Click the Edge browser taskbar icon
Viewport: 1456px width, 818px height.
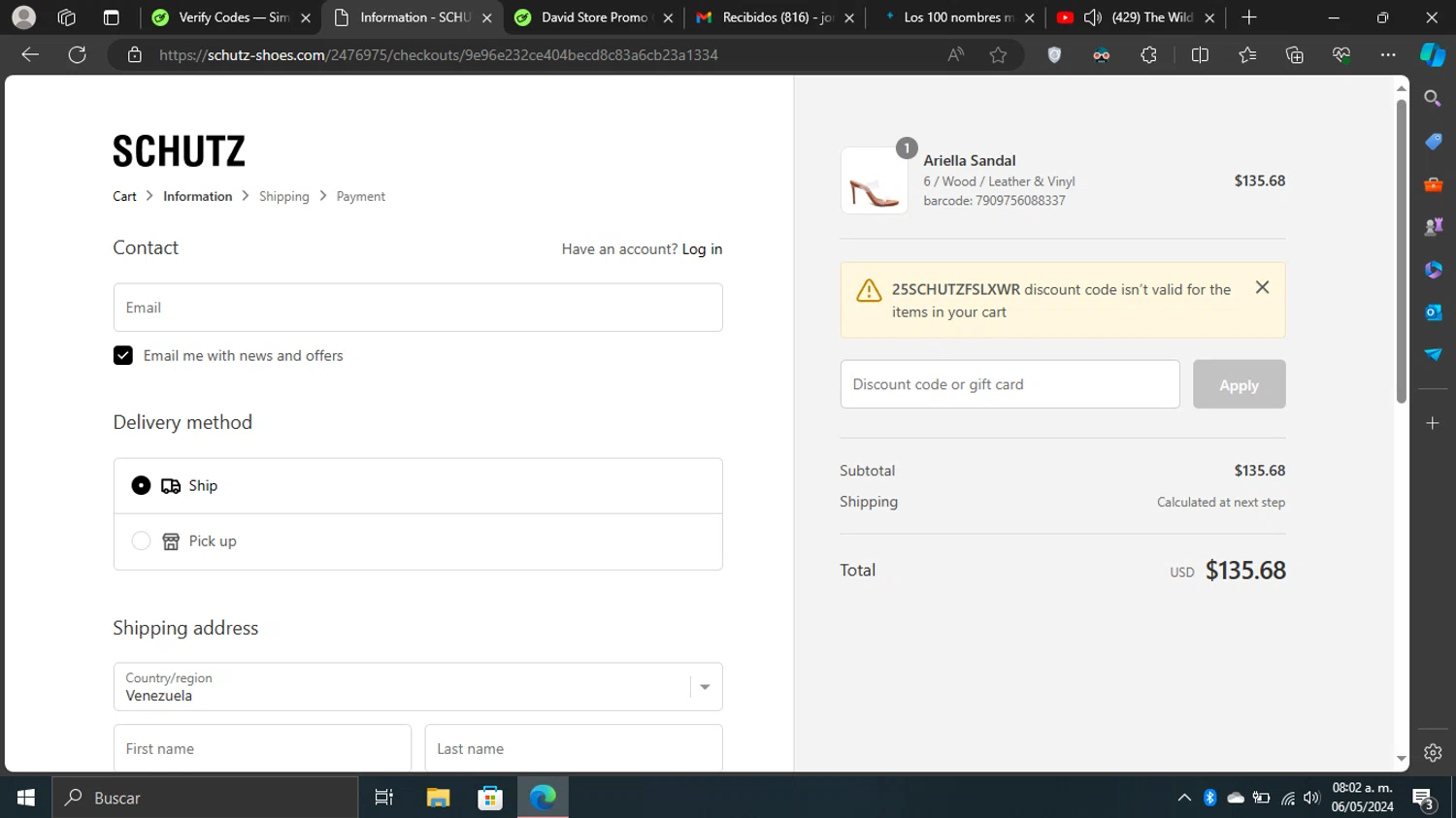click(x=543, y=798)
